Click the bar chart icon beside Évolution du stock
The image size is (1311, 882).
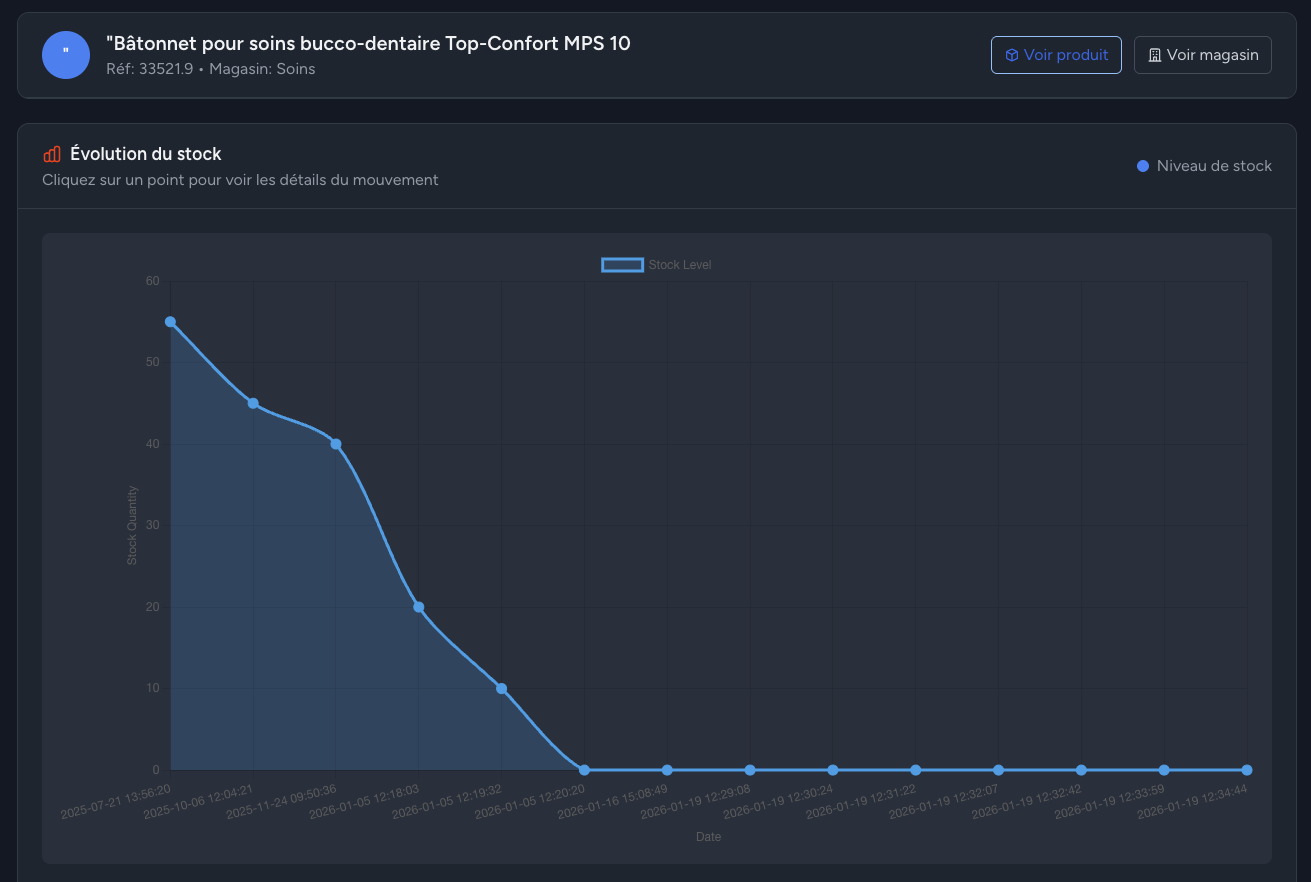52,154
